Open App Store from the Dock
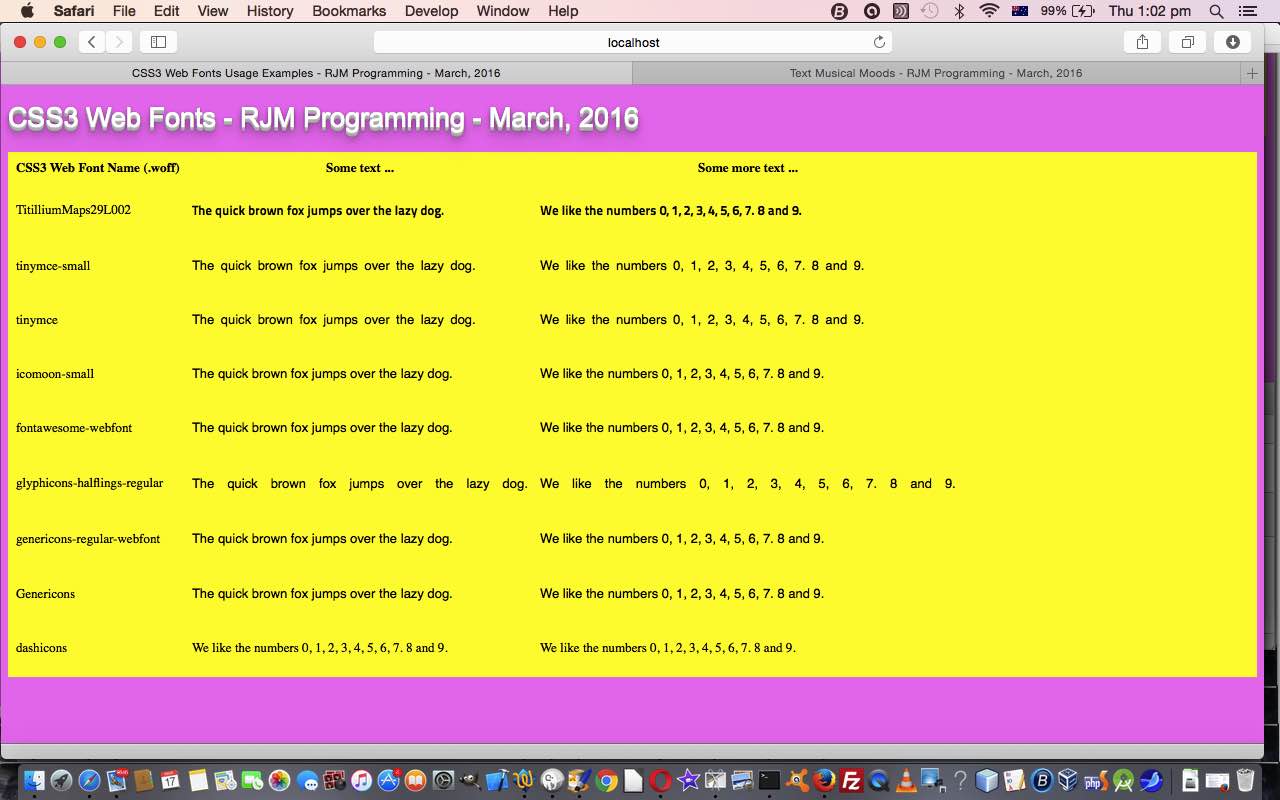This screenshot has height=800, width=1280. point(388,780)
